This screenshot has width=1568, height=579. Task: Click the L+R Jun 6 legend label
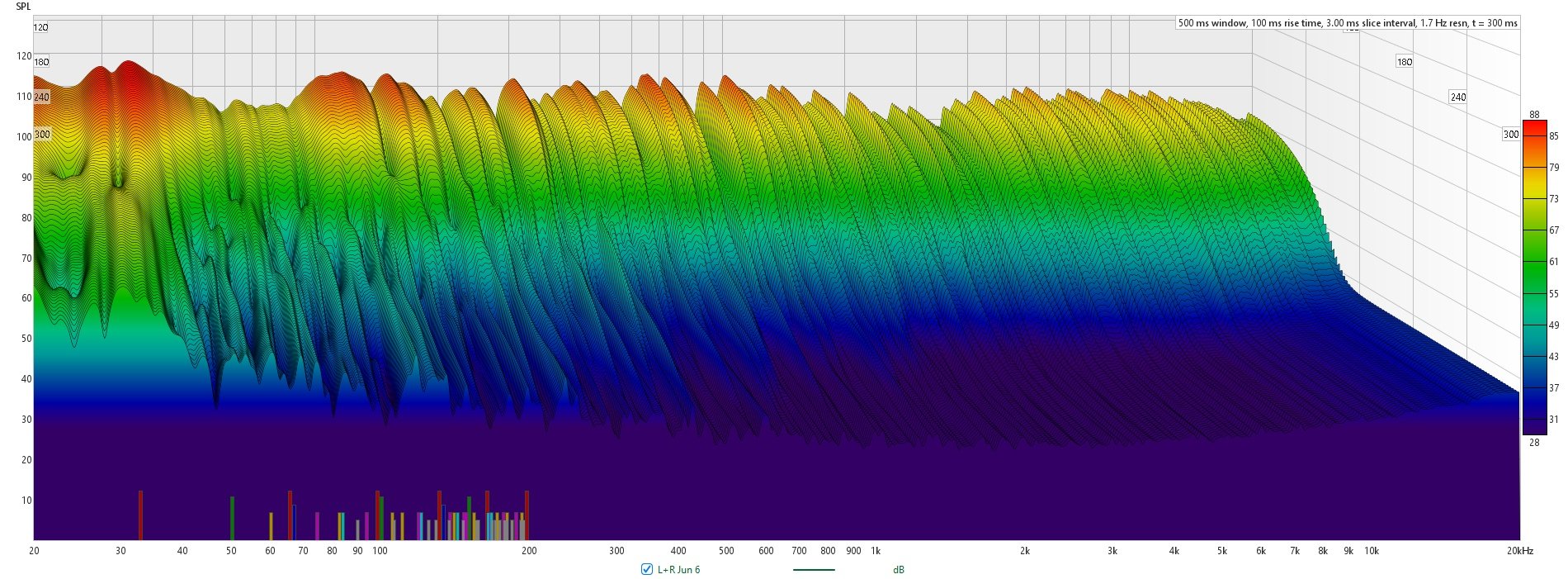678,570
